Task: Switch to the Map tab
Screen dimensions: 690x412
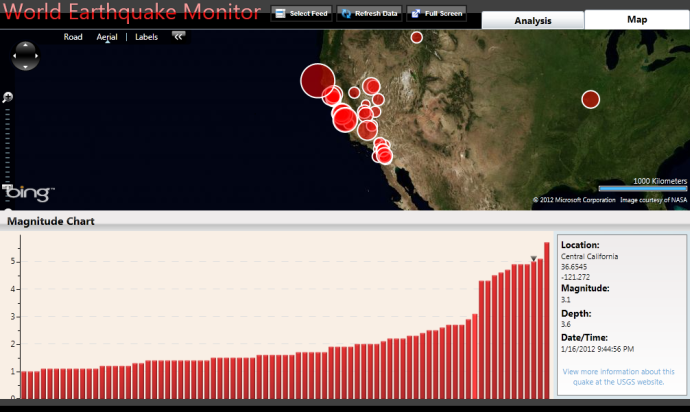Action: tap(637, 19)
